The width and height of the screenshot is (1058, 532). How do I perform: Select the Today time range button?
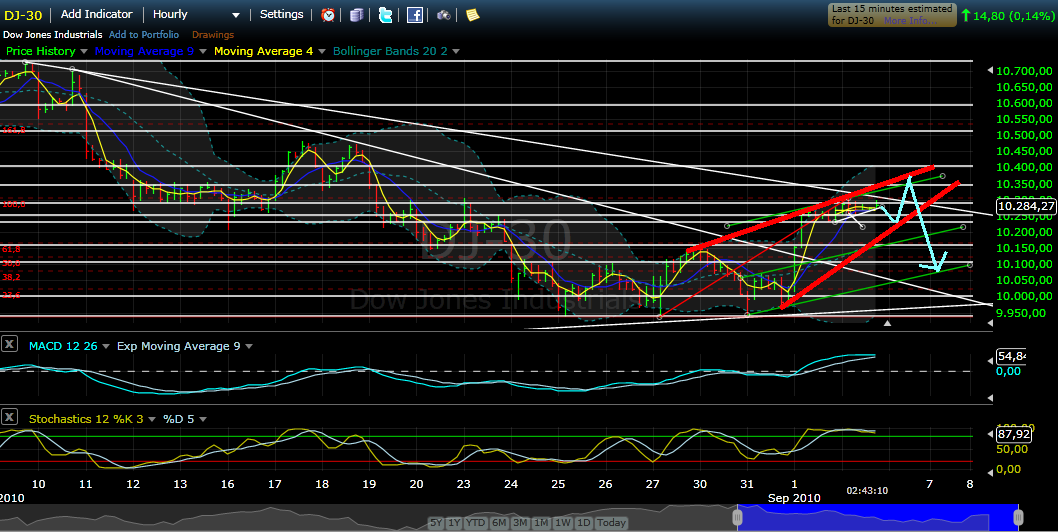612,523
